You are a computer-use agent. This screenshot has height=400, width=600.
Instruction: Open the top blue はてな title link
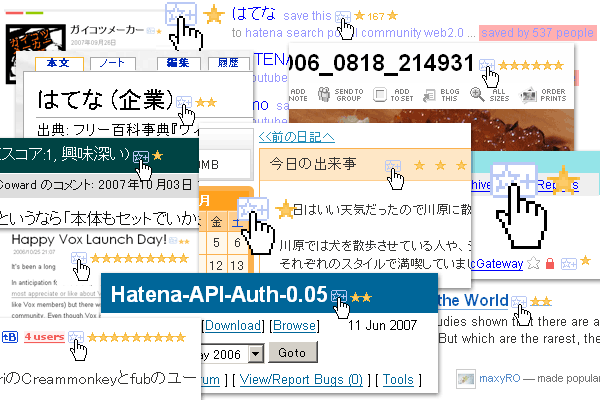point(254,14)
